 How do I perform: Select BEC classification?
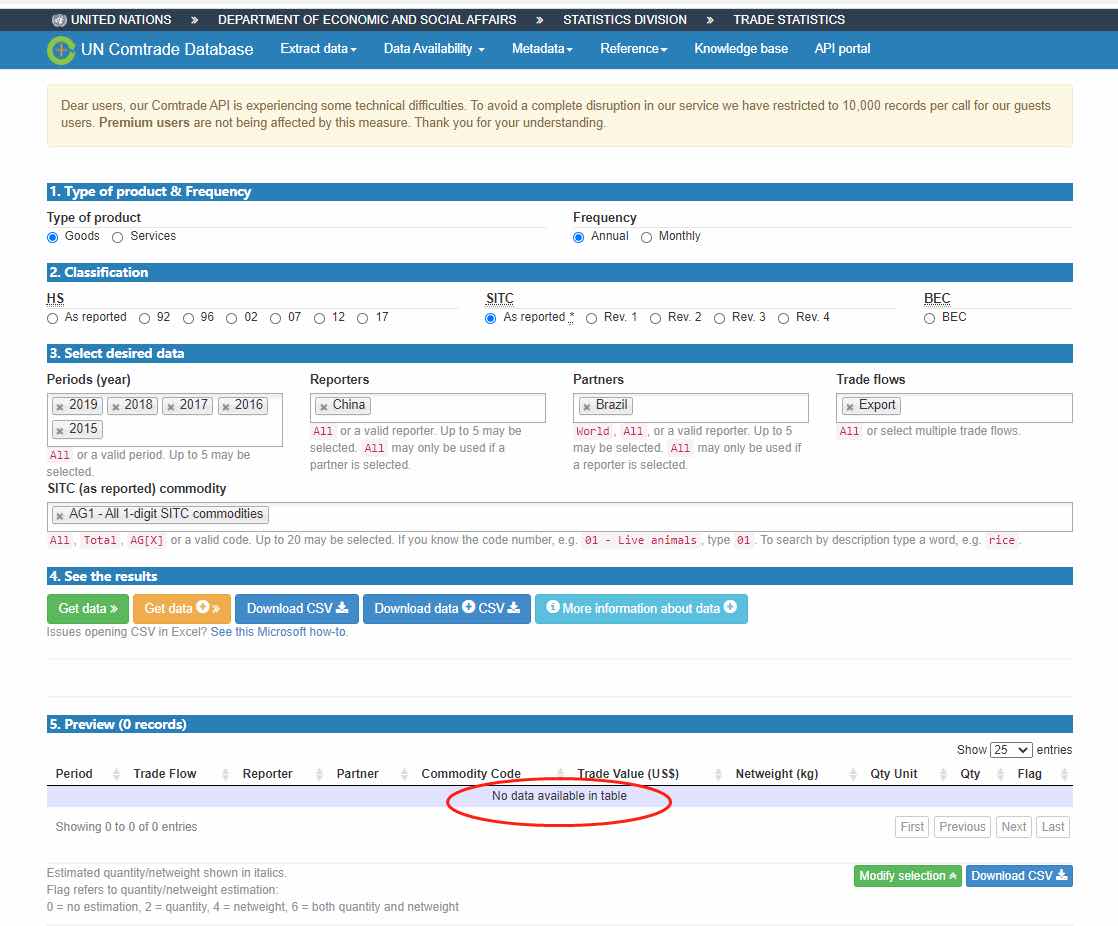pyautogui.click(x=929, y=319)
